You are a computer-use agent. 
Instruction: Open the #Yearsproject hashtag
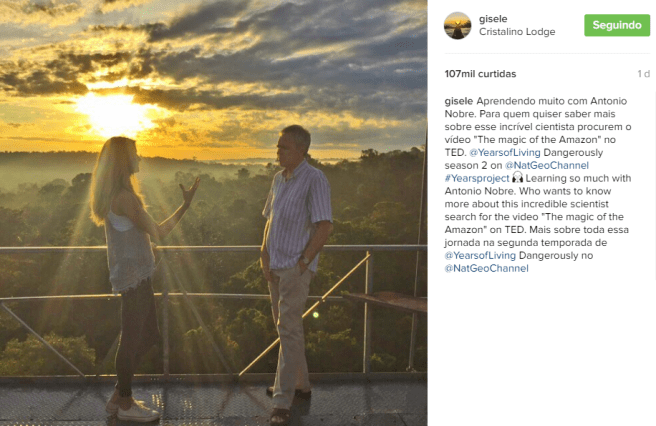[477, 178]
